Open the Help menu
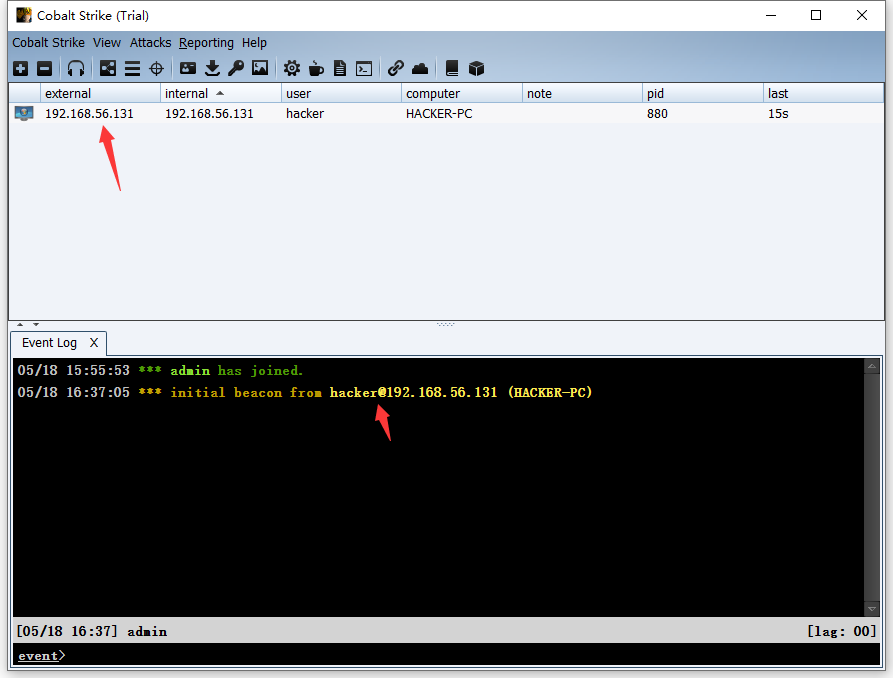The image size is (893, 678). [254, 43]
